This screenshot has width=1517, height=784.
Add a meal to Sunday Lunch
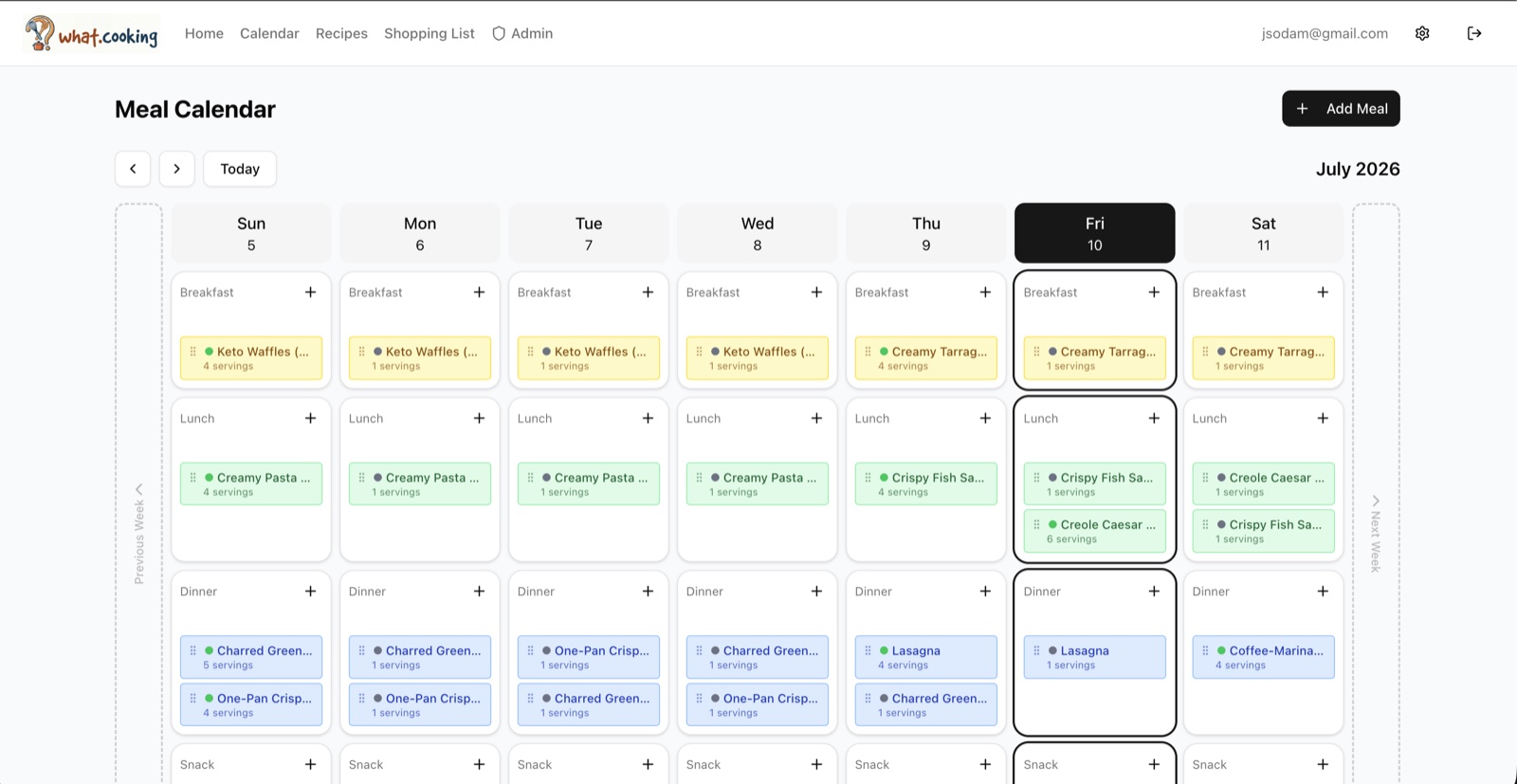click(x=310, y=418)
